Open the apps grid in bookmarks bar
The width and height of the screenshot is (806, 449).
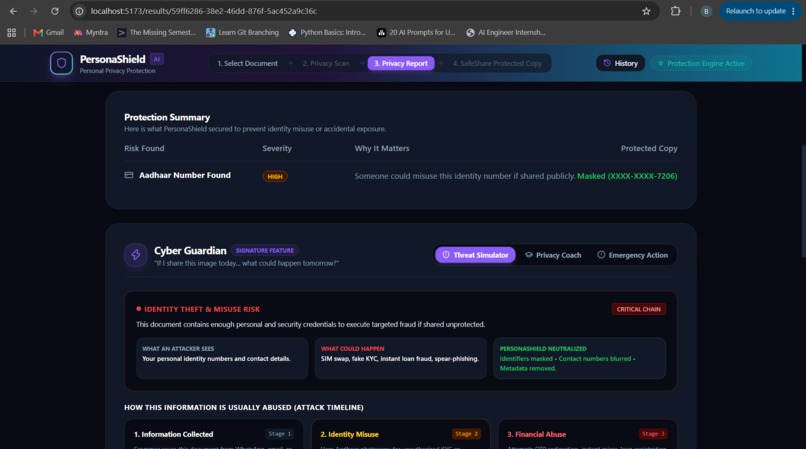click(11, 32)
